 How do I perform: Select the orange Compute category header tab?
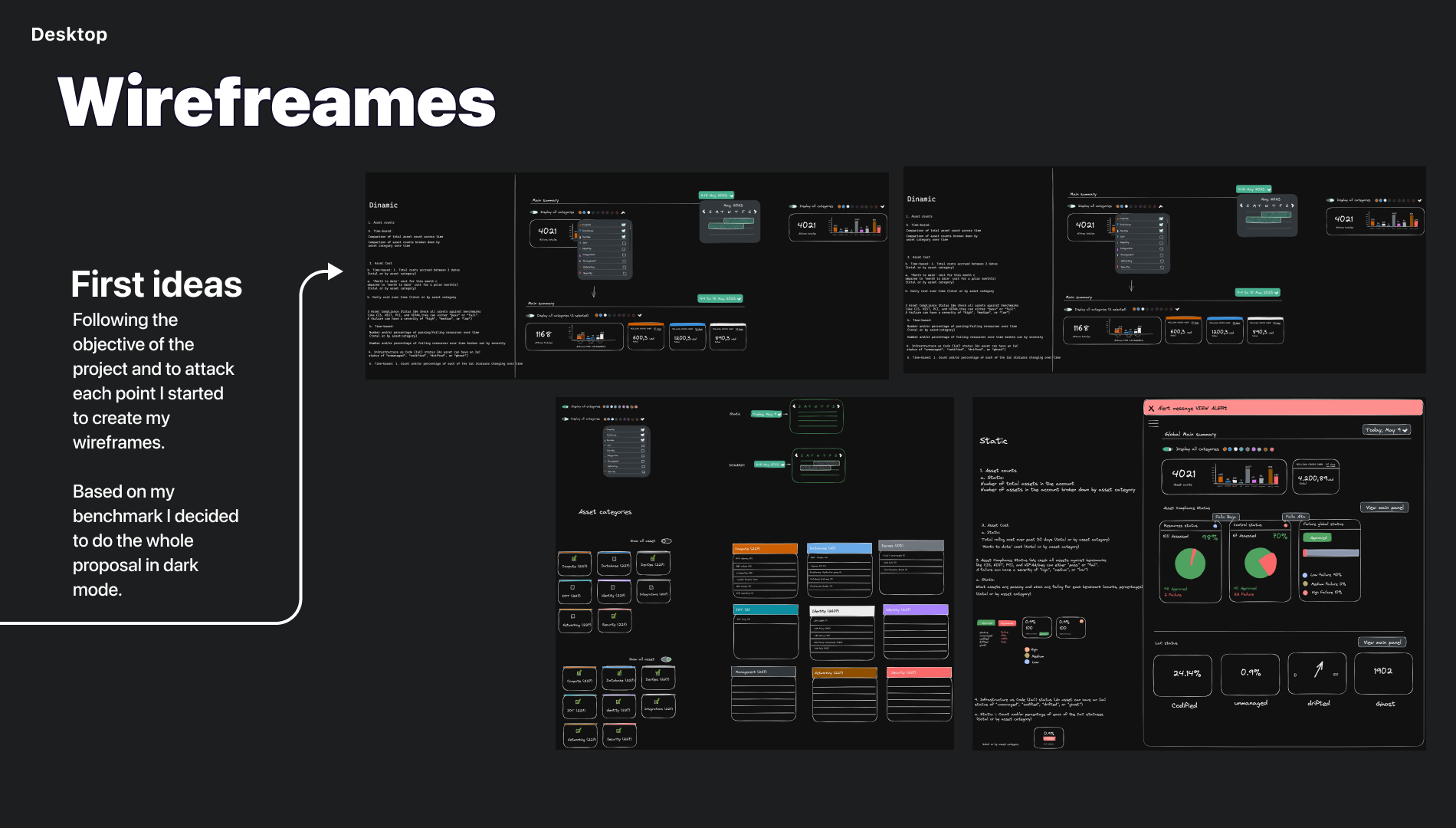click(x=765, y=549)
